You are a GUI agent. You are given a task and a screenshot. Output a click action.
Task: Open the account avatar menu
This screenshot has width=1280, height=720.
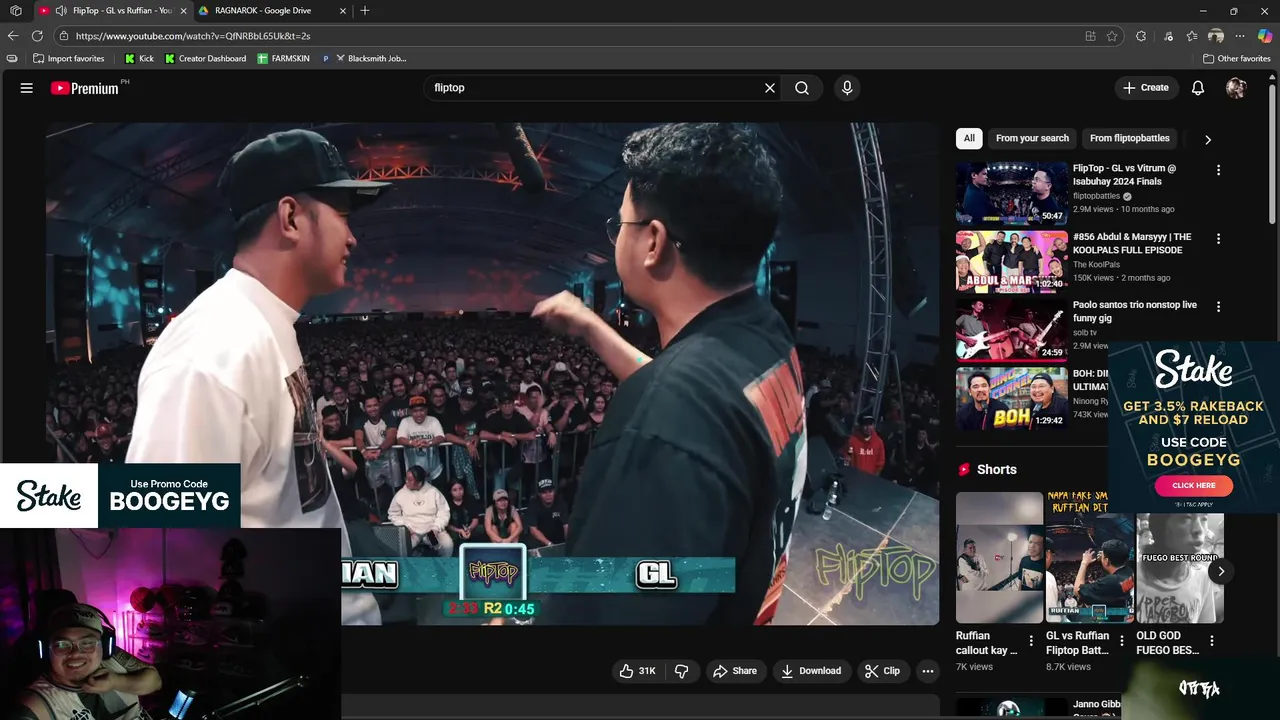tap(1236, 88)
